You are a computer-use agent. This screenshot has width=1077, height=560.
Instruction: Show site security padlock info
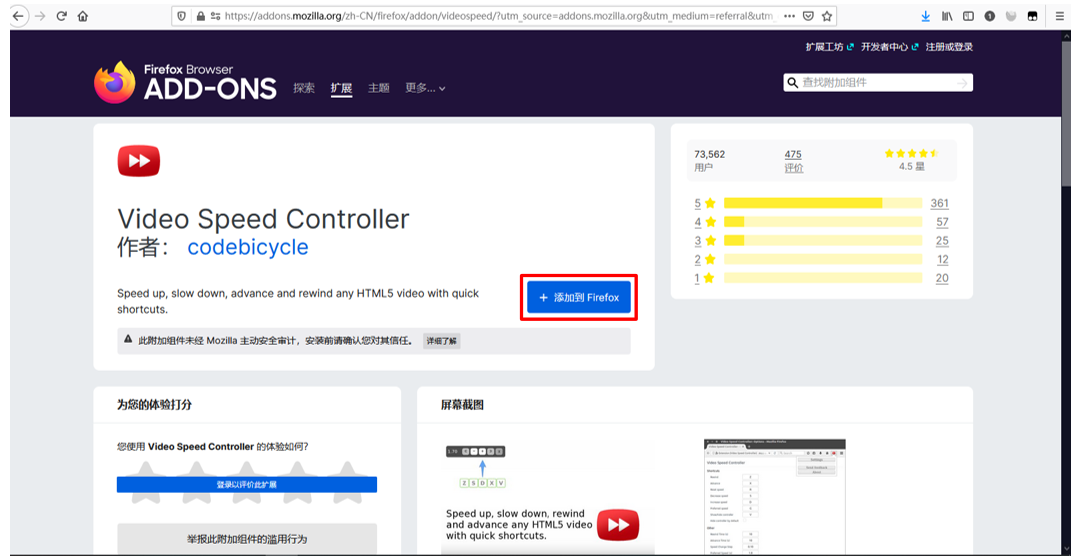click(x=201, y=16)
